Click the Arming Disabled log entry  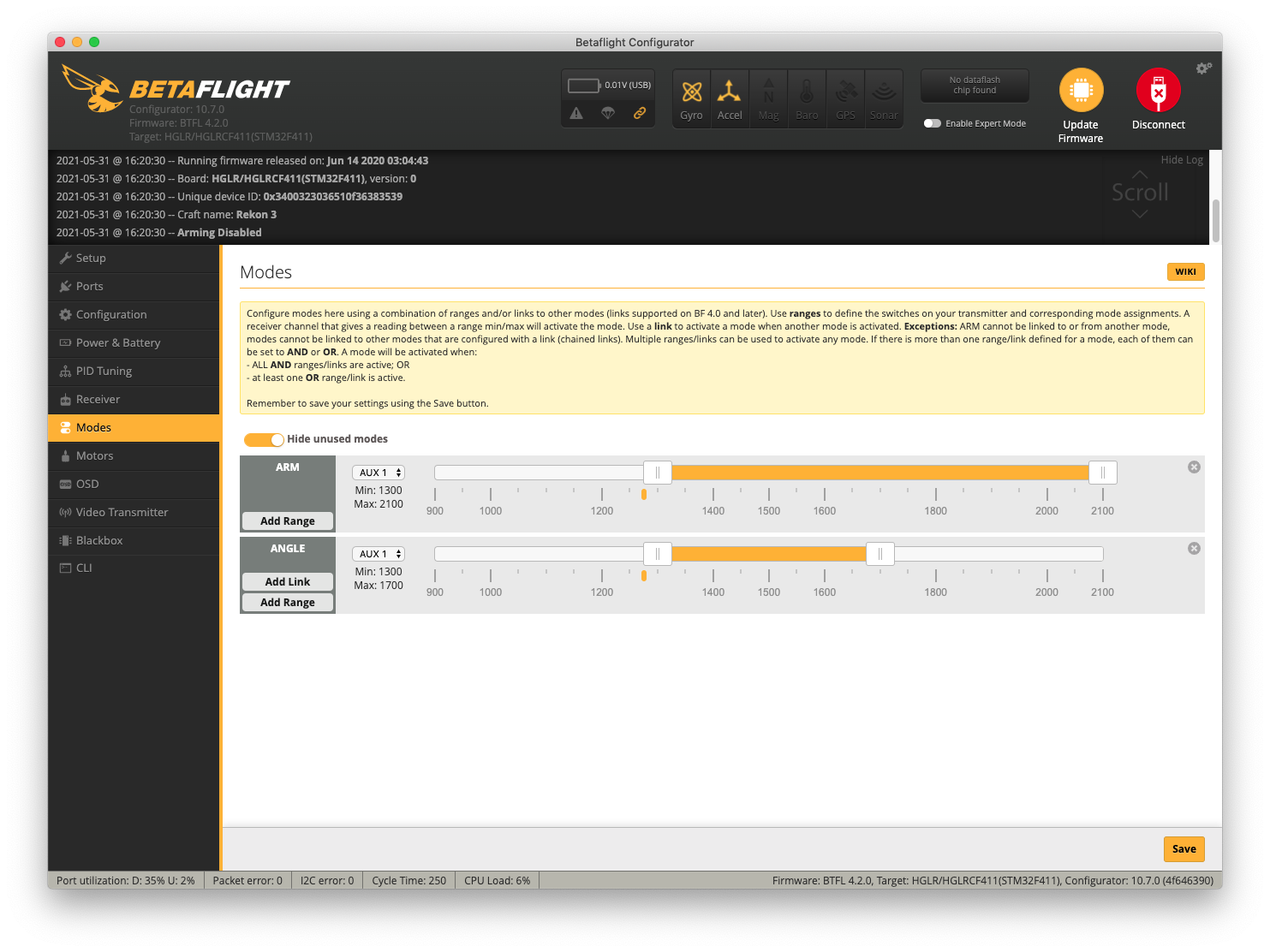[159, 233]
